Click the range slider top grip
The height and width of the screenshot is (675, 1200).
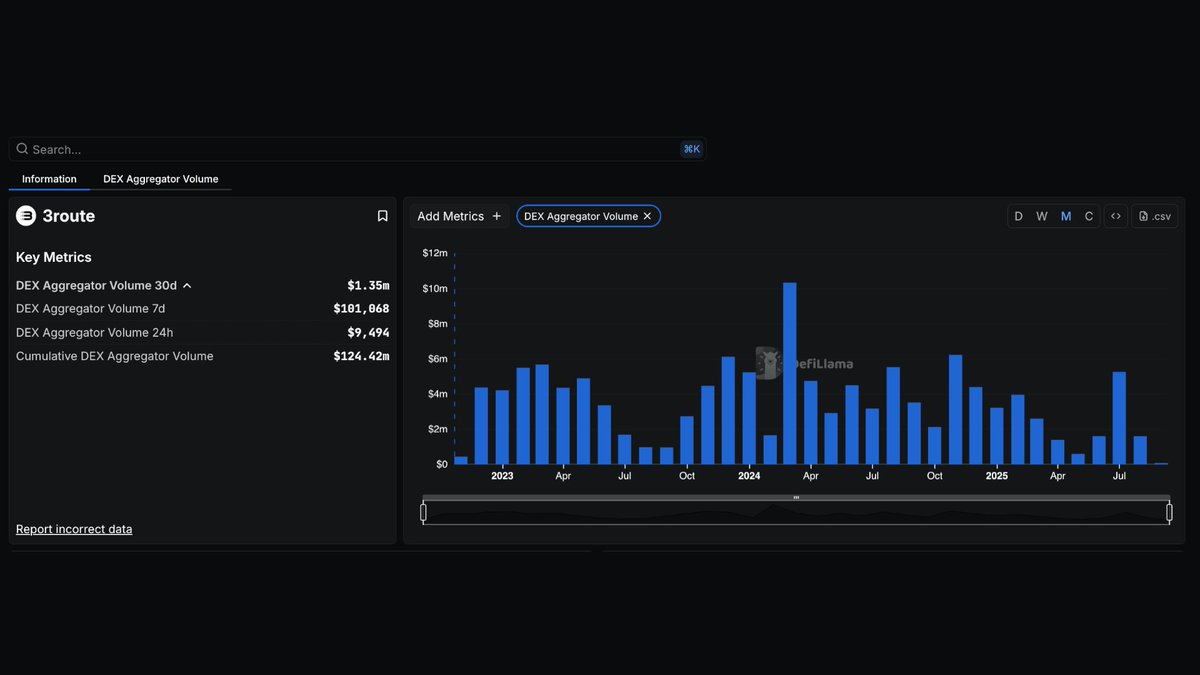click(x=796, y=497)
